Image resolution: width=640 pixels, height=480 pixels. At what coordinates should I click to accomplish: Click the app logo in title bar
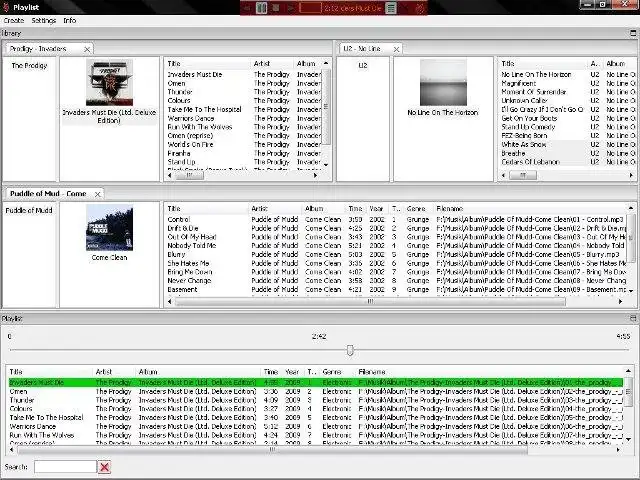coord(6,7)
